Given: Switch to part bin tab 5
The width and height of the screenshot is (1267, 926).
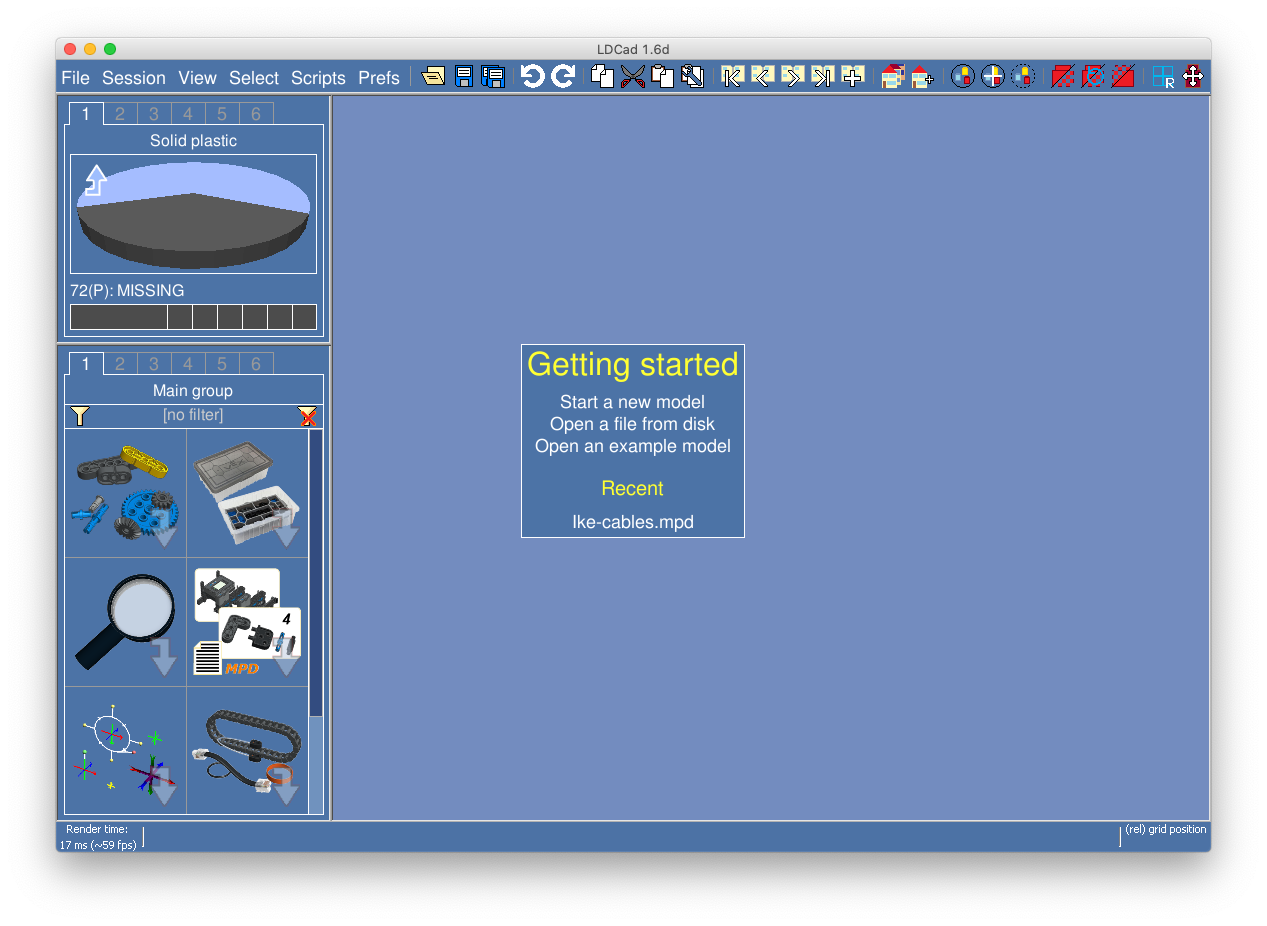Looking at the screenshot, I should pyautogui.click(x=222, y=364).
